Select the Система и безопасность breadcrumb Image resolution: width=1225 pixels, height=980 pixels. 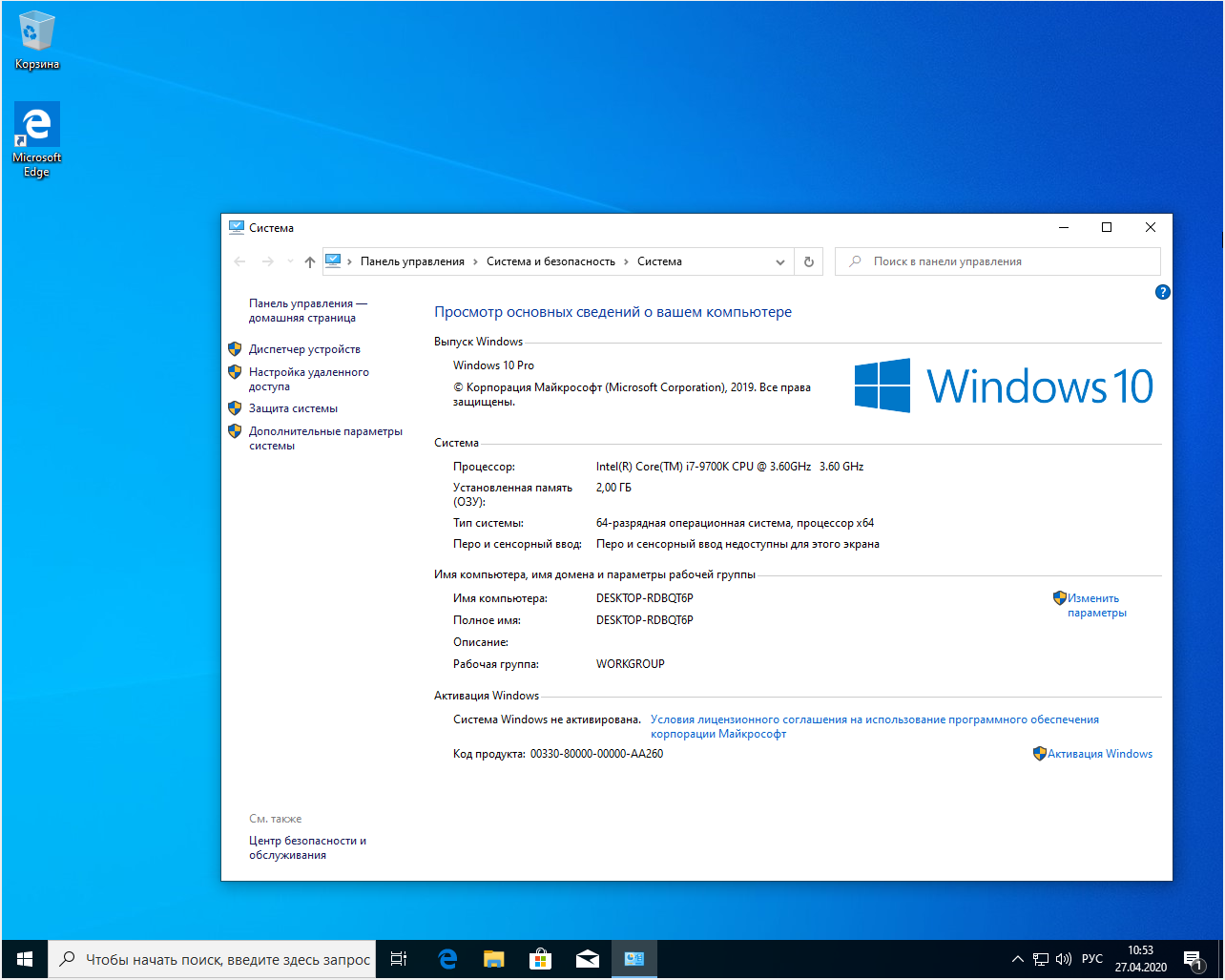coord(550,261)
